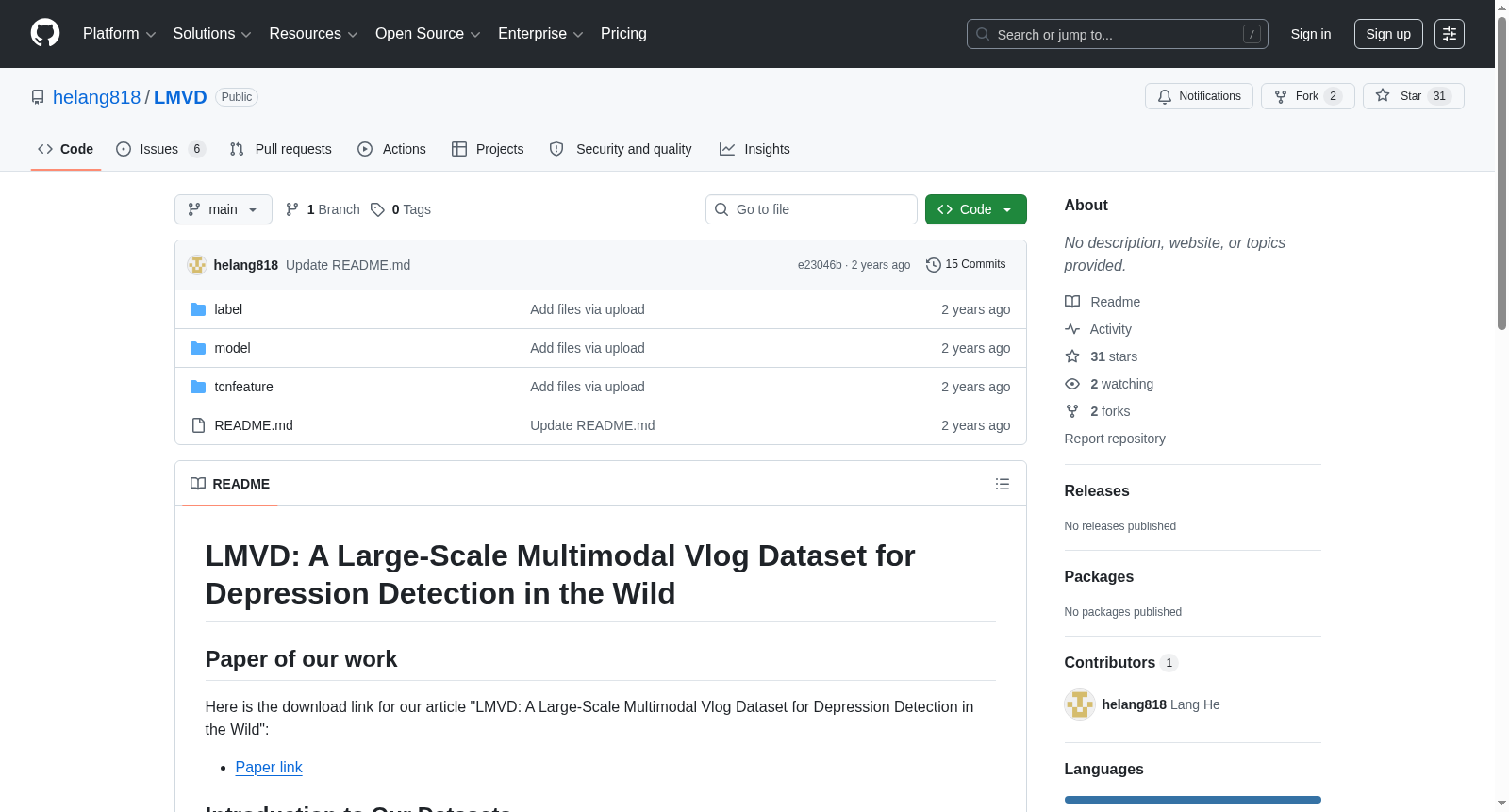This screenshot has width=1509, height=812.
Task: Click the repository book icon beside helang818
Action: coord(38,97)
